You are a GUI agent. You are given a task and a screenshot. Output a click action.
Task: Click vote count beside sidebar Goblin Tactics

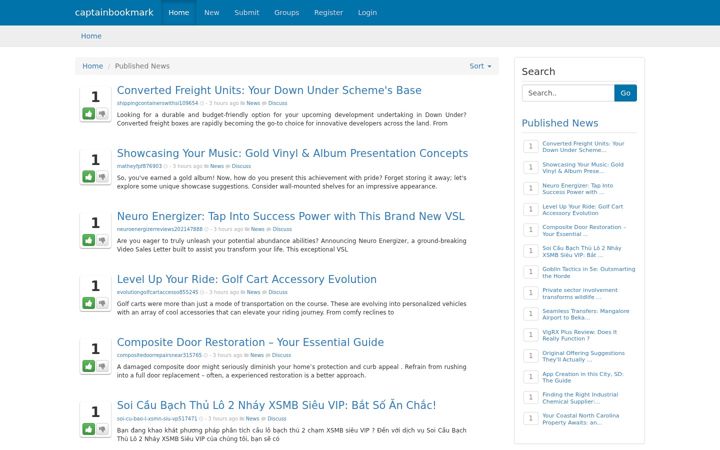pos(531,272)
